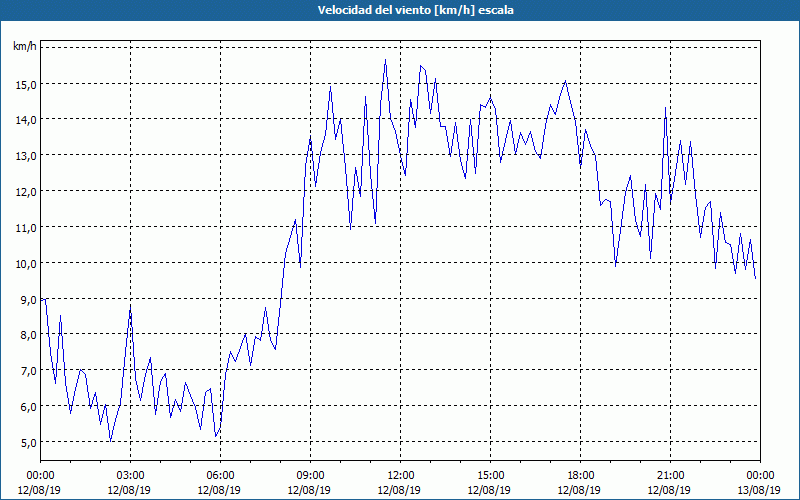Click the 03:00 time label on the x-axis
Image resolution: width=800 pixels, height=500 pixels.
(130, 476)
